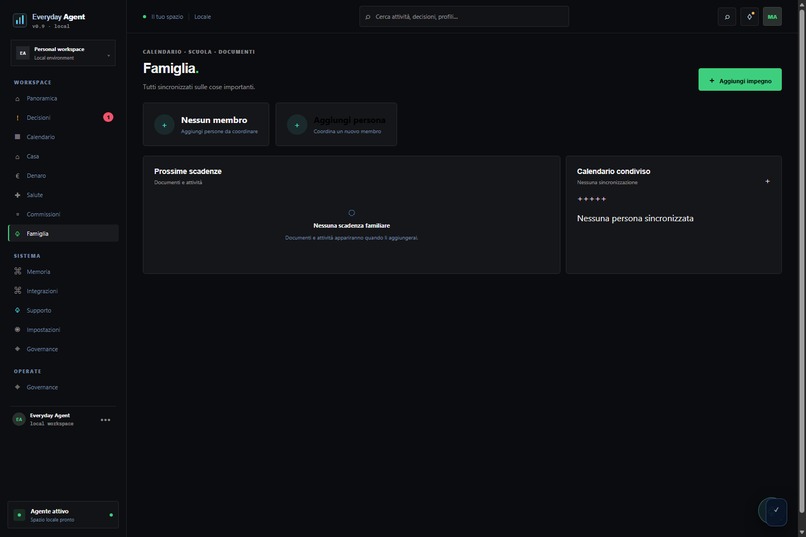Viewport: 806px width, 537px height.
Task: Click the Famiglia diamond icon
Action: (x=17, y=233)
